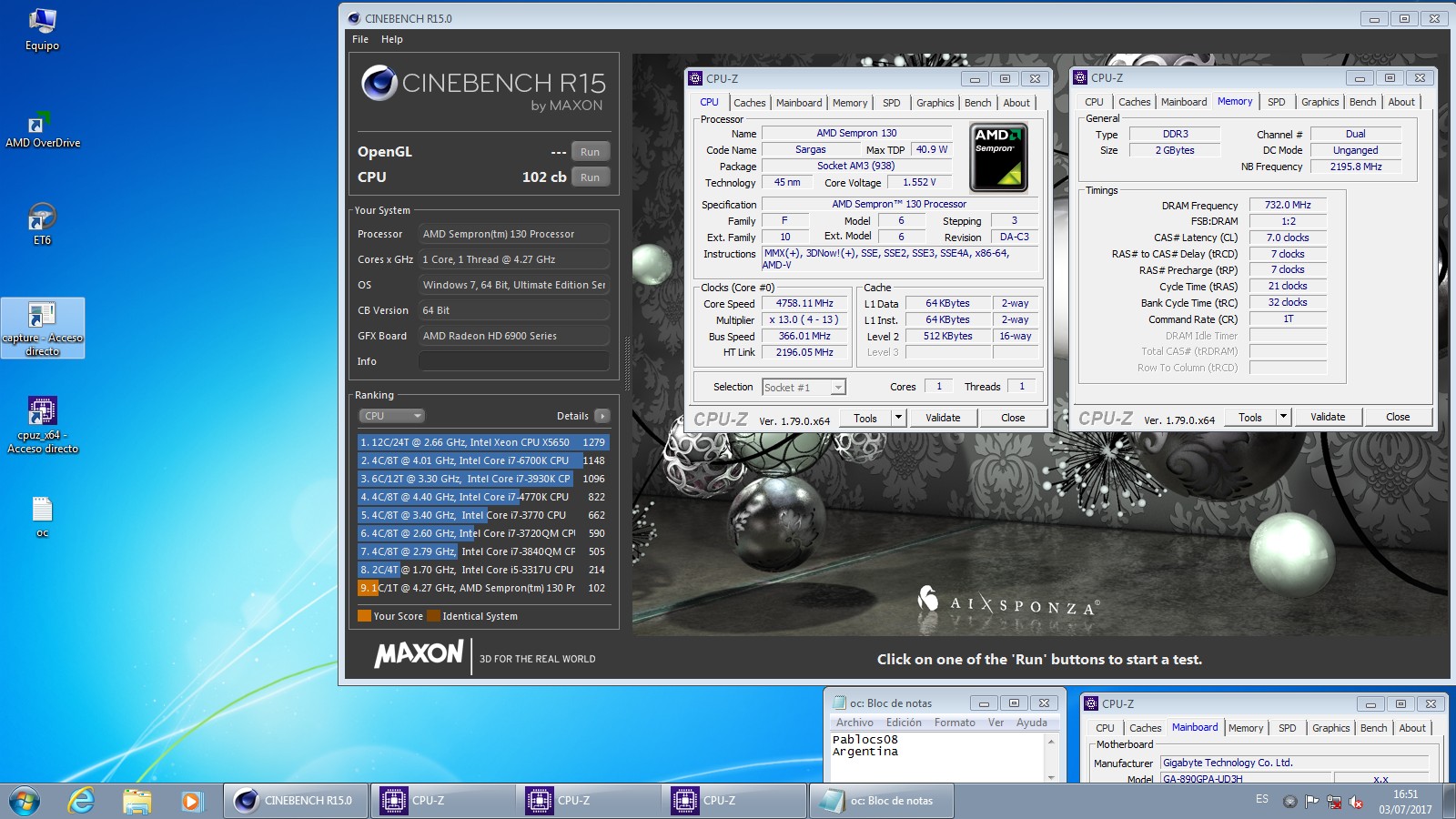Open the Windows Start menu
This screenshot has width=1456, height=819.
[x=25, y=801]
